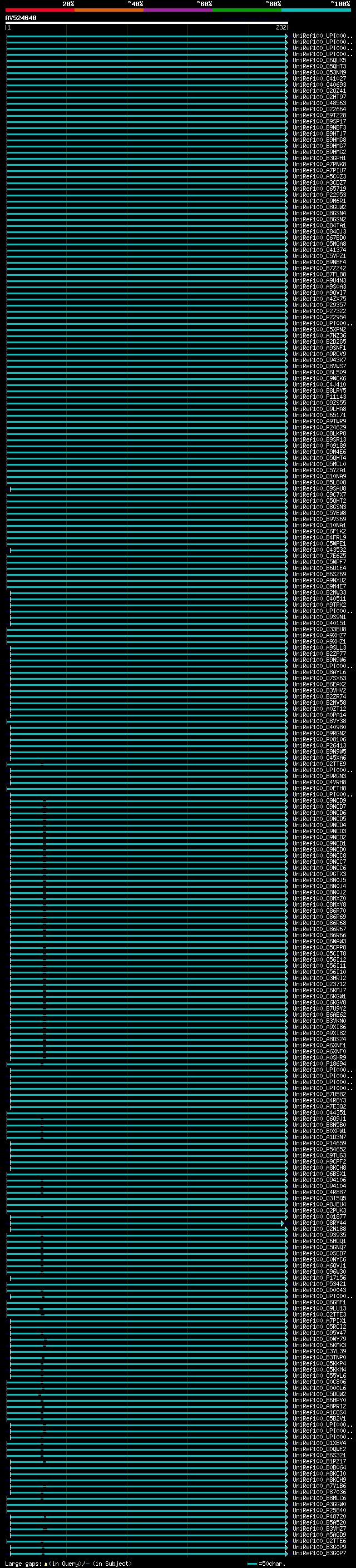Open hit UniRef100_Q41027

(319, 78)
